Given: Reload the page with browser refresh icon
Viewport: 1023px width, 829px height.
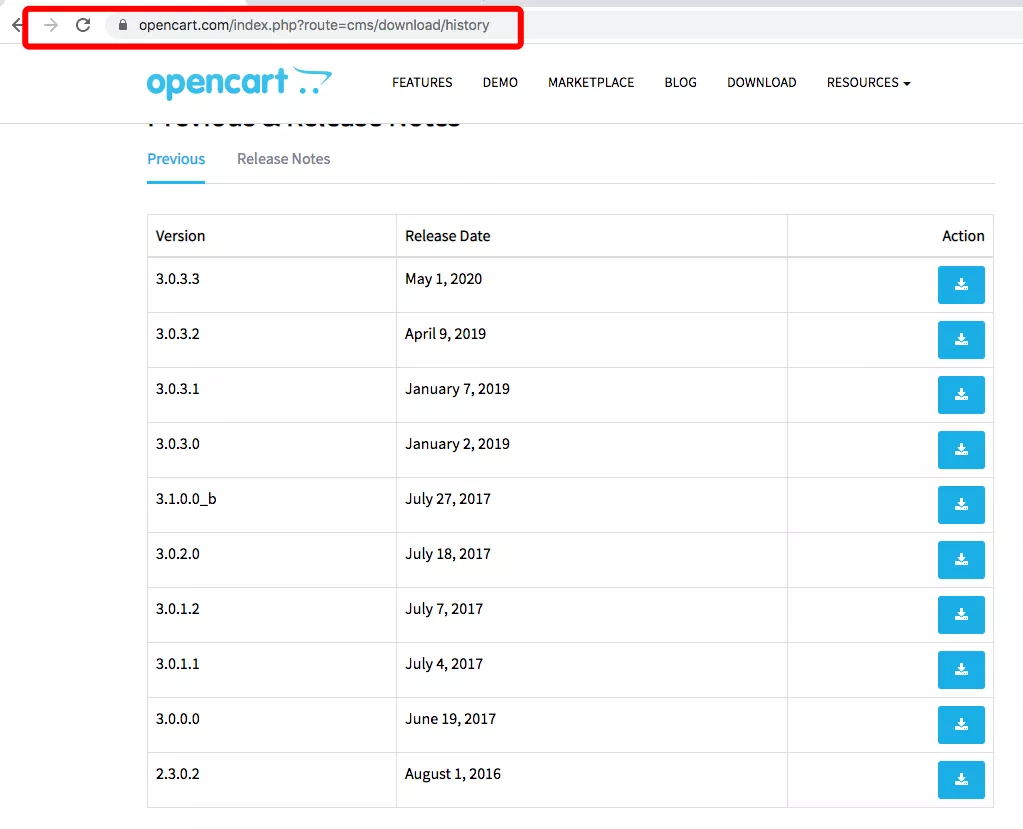Looking at the screenshot, I should pyautogui.click(x=83, y=25).
